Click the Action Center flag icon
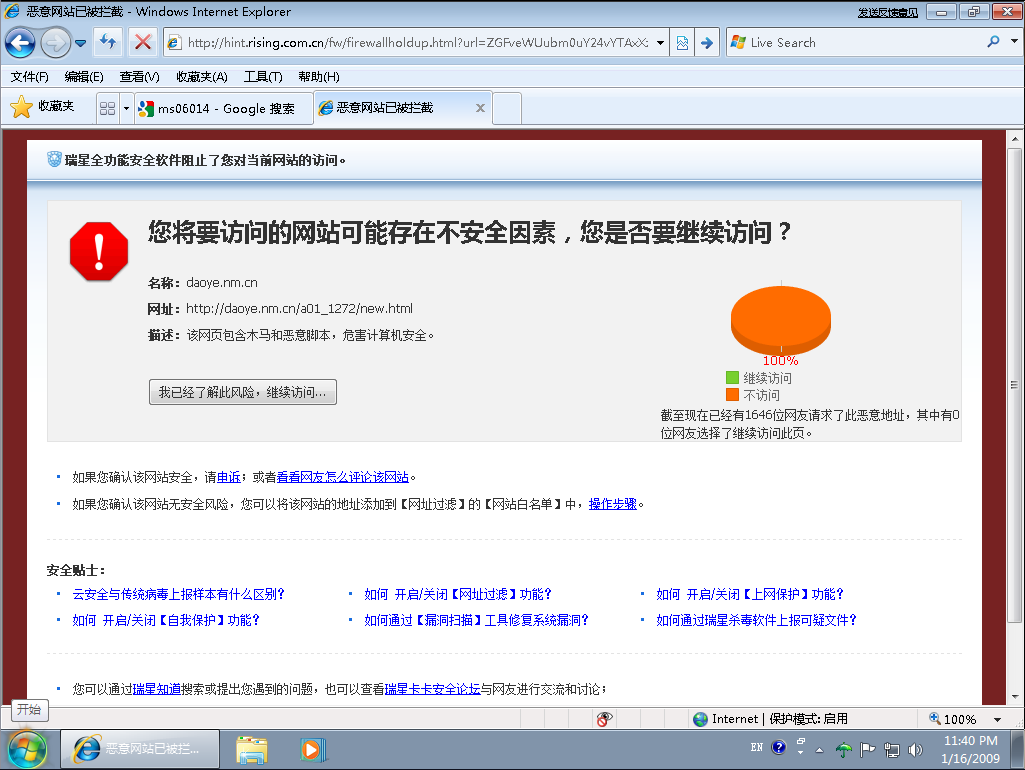This screenshot has width=1025, height=770. pyautogui.click(x=867, y=750)
